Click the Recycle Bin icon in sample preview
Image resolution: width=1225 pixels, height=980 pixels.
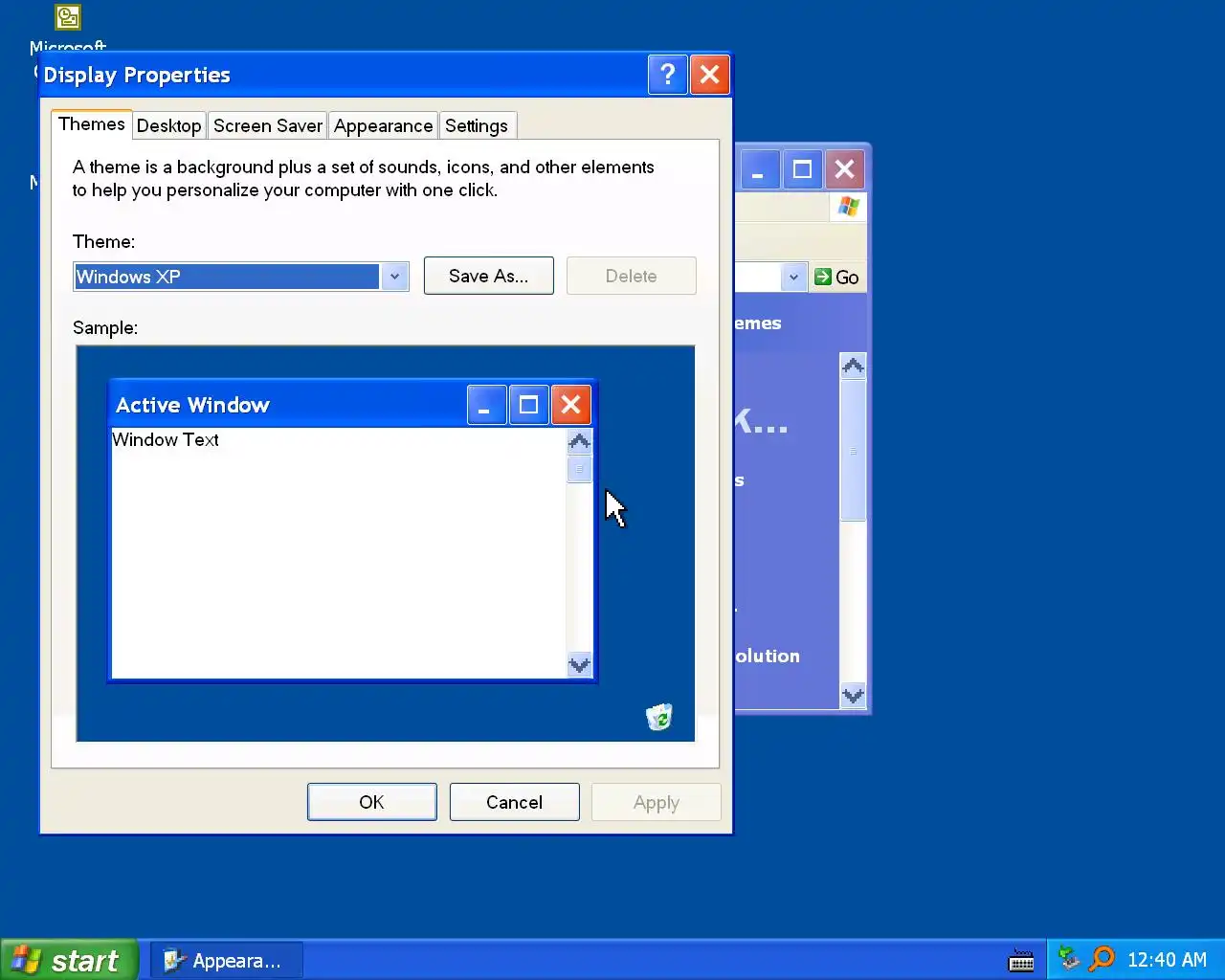[x=659, y=717]
